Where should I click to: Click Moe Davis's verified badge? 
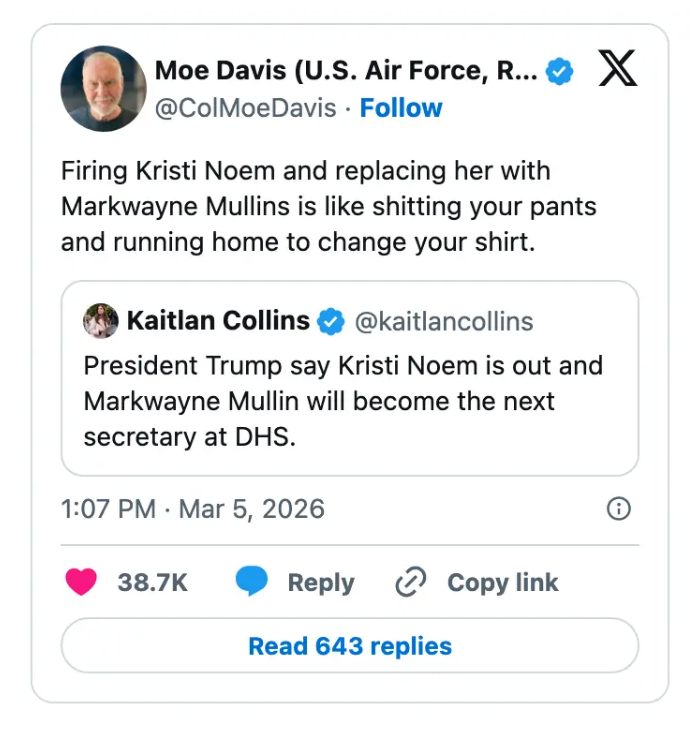tap(559, 71)
